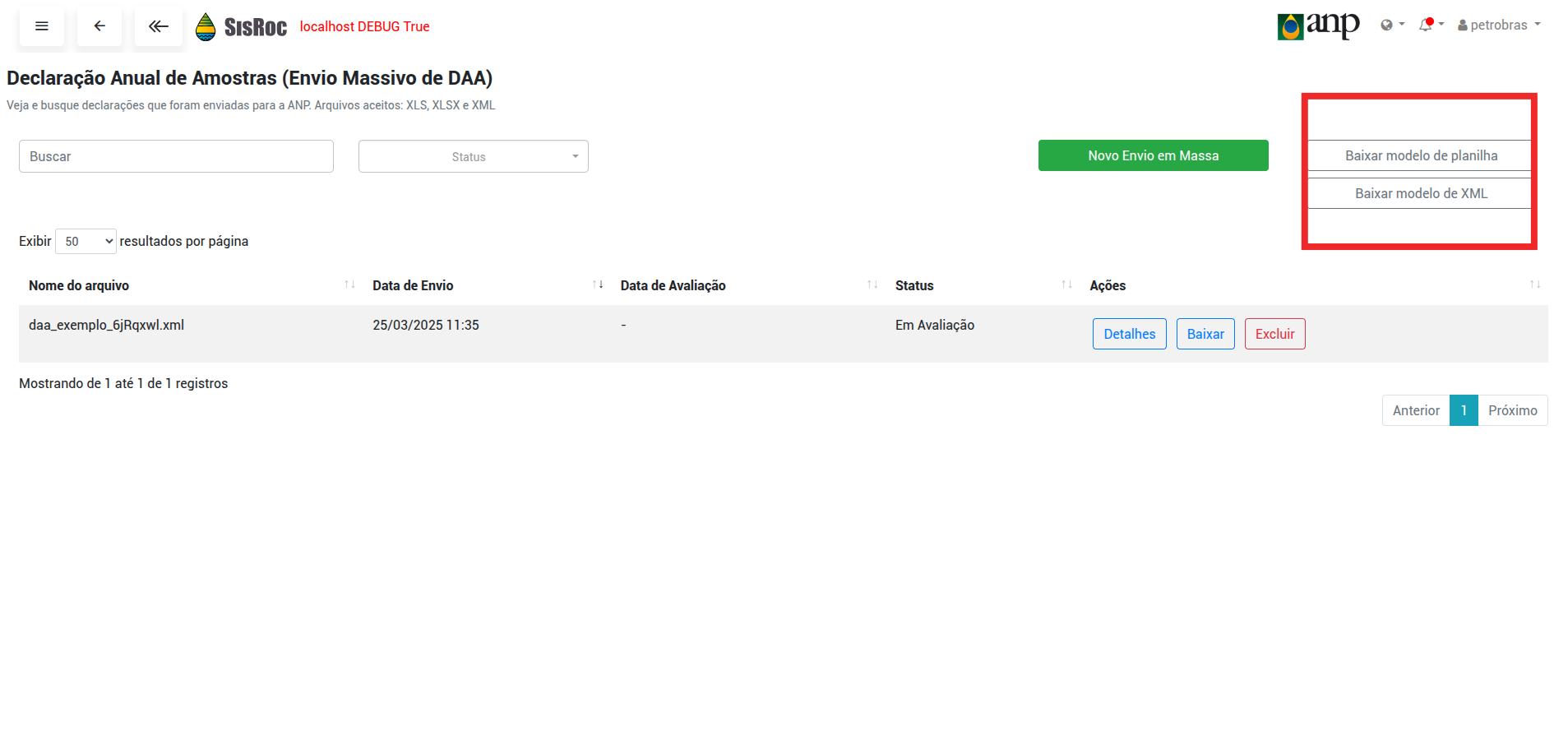Image resolution: width=1568 pixels, height=740 pixels.
Task: Sort by Data de Avaliação column
Action: point(673,285)
